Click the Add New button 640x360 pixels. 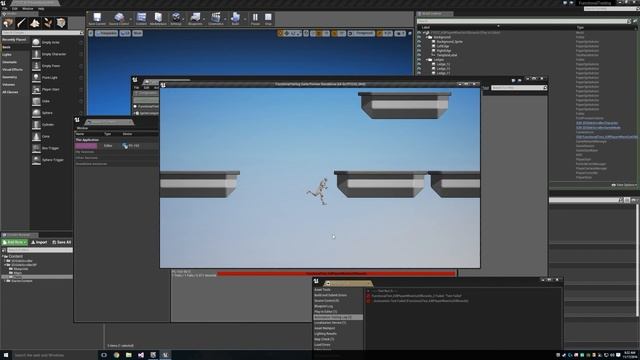(15, 242)
